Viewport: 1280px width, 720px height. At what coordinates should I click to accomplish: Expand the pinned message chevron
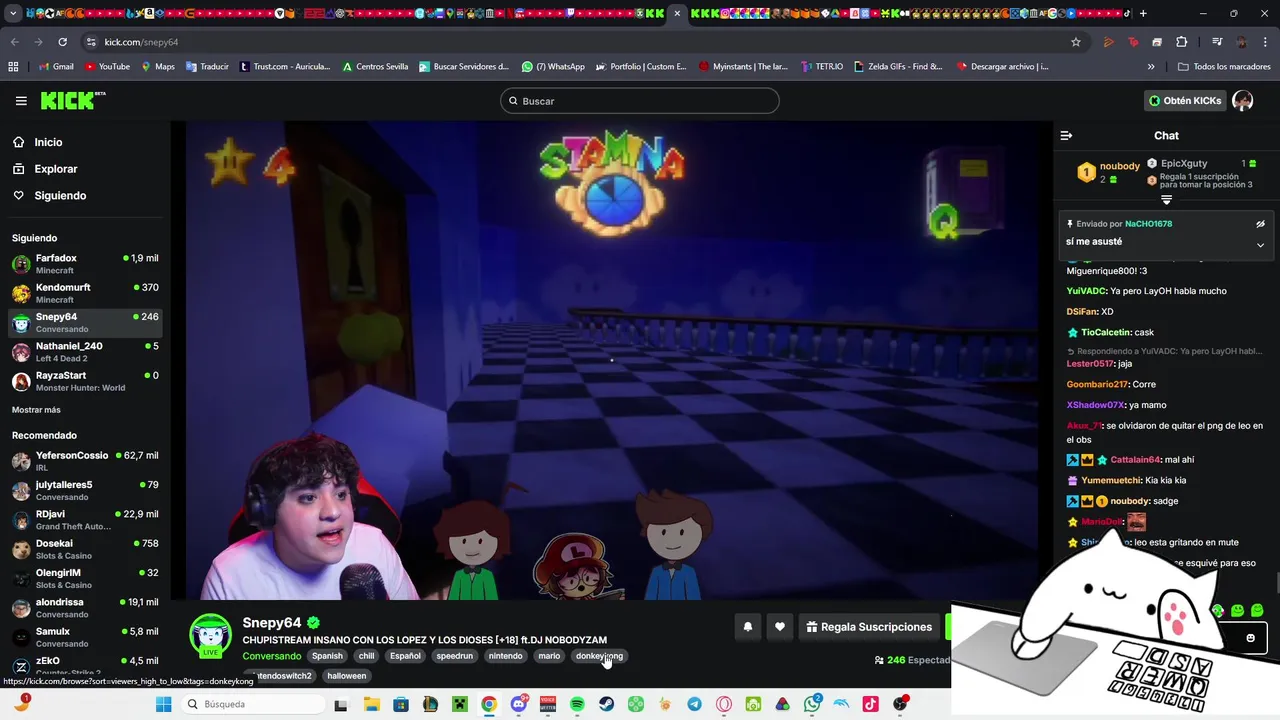[x=1260, y=245]
